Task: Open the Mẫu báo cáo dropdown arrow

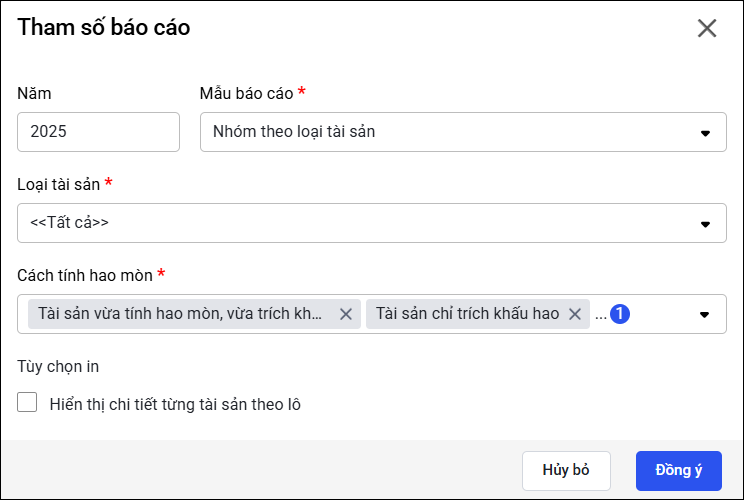Action: (x=705, y=132)
